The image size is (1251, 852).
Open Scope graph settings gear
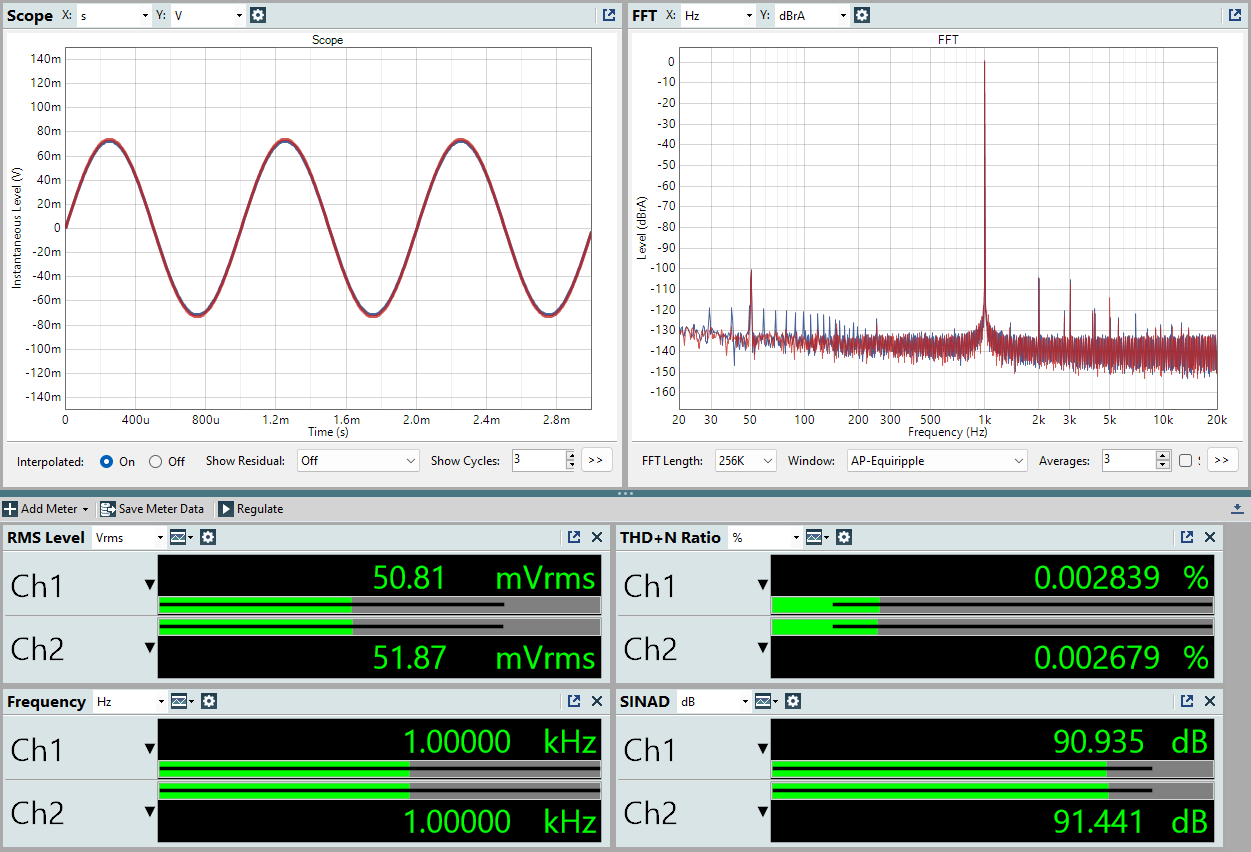258,15
